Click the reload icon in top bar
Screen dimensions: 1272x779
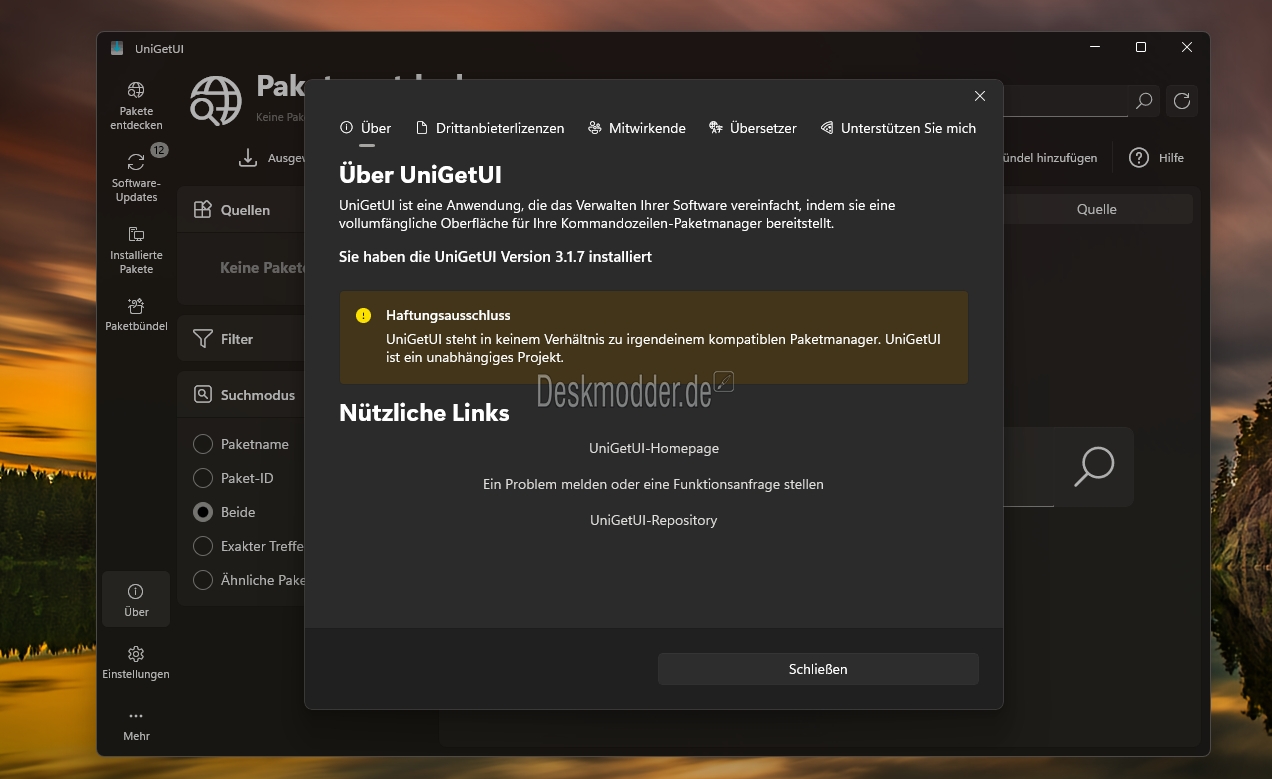tap(1182, 101)
